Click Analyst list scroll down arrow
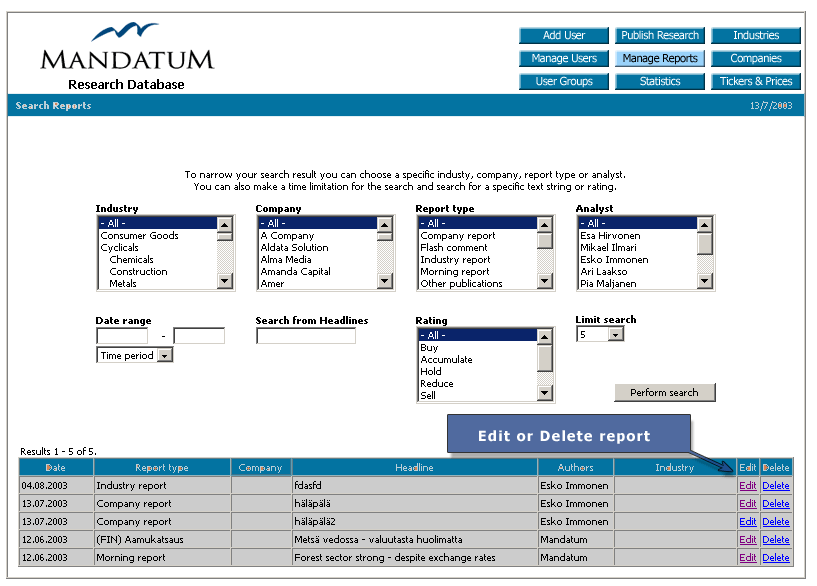 [x=704, y=281]
